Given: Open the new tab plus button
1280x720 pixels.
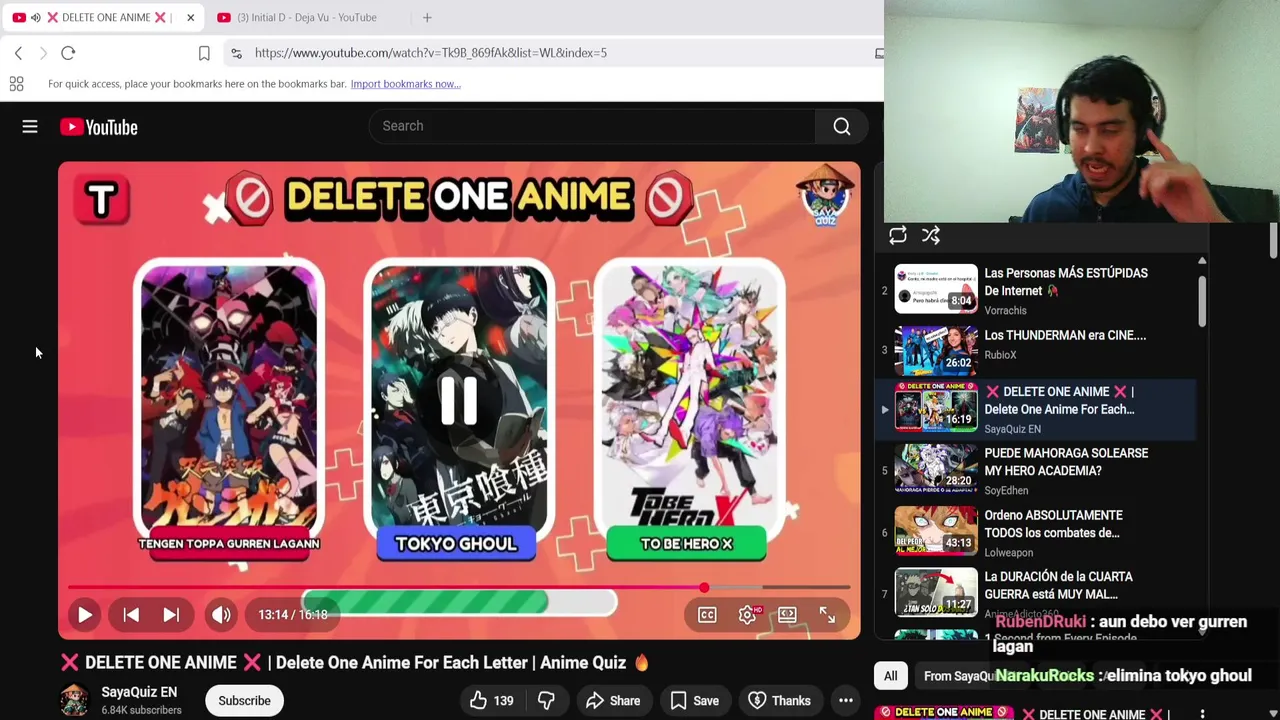Looking at the screenshot, I should click(x=427, y=17).
